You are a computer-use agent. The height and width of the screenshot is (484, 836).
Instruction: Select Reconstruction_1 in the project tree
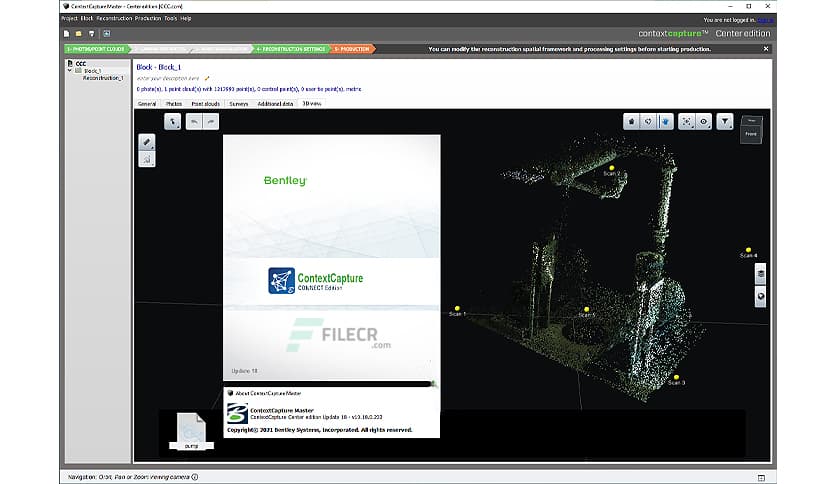click(x=103, y=78)
